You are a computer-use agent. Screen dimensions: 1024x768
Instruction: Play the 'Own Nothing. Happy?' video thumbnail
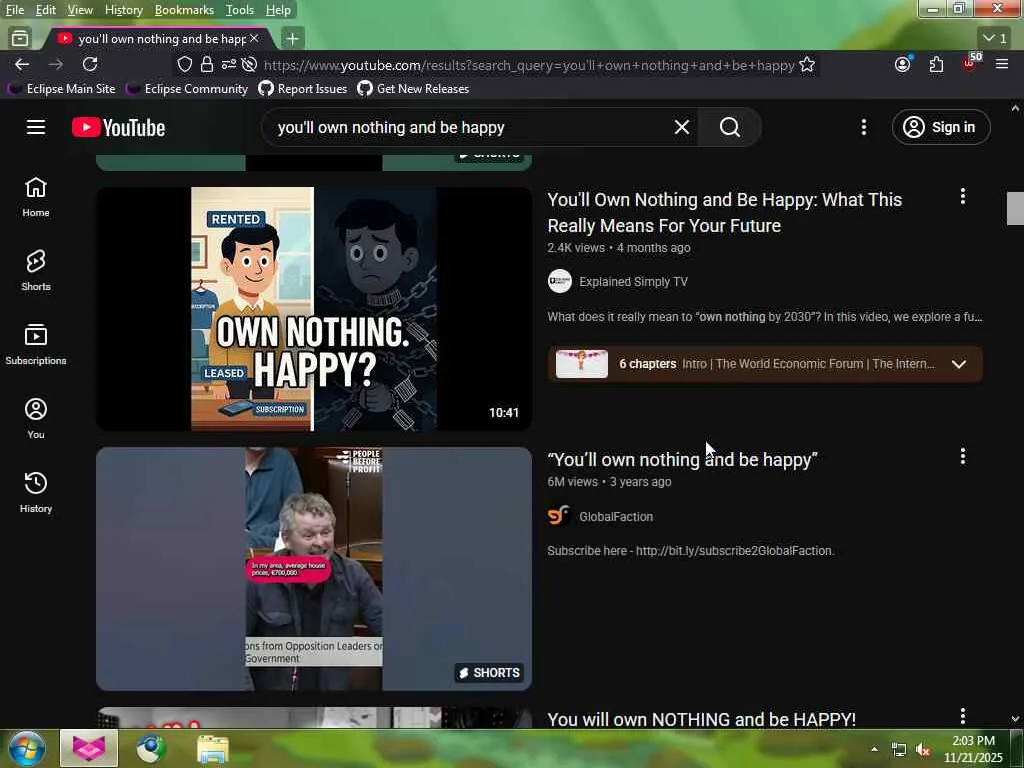coord(314,309)
